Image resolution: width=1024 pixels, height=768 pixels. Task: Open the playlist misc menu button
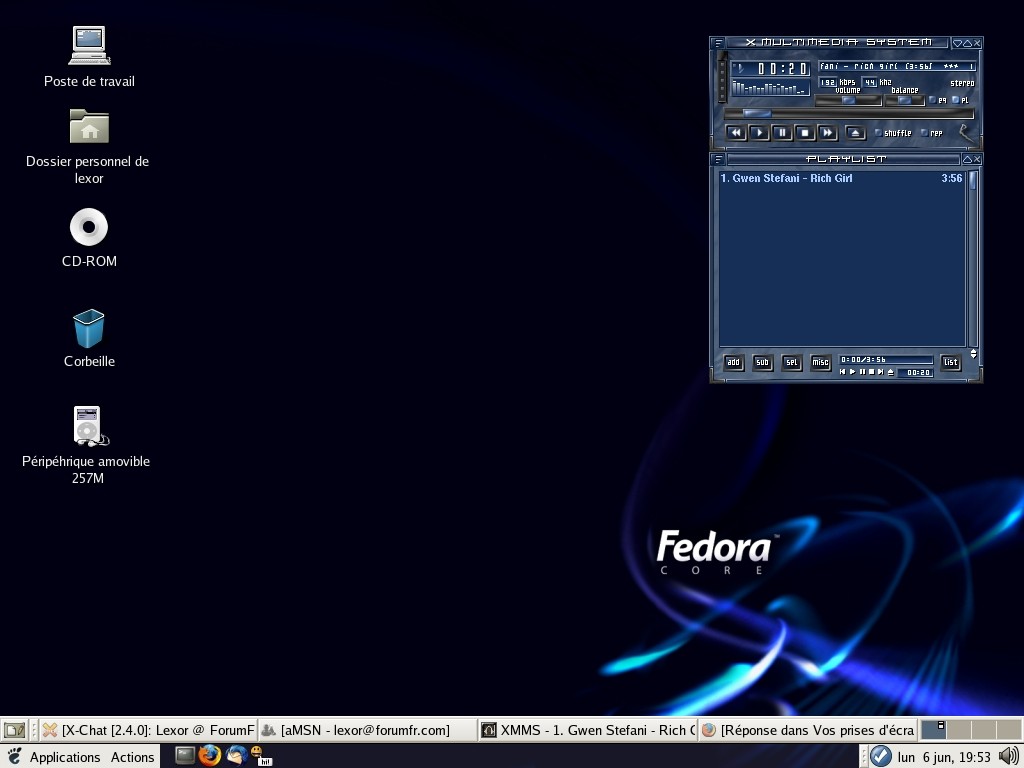click(820, 362)
